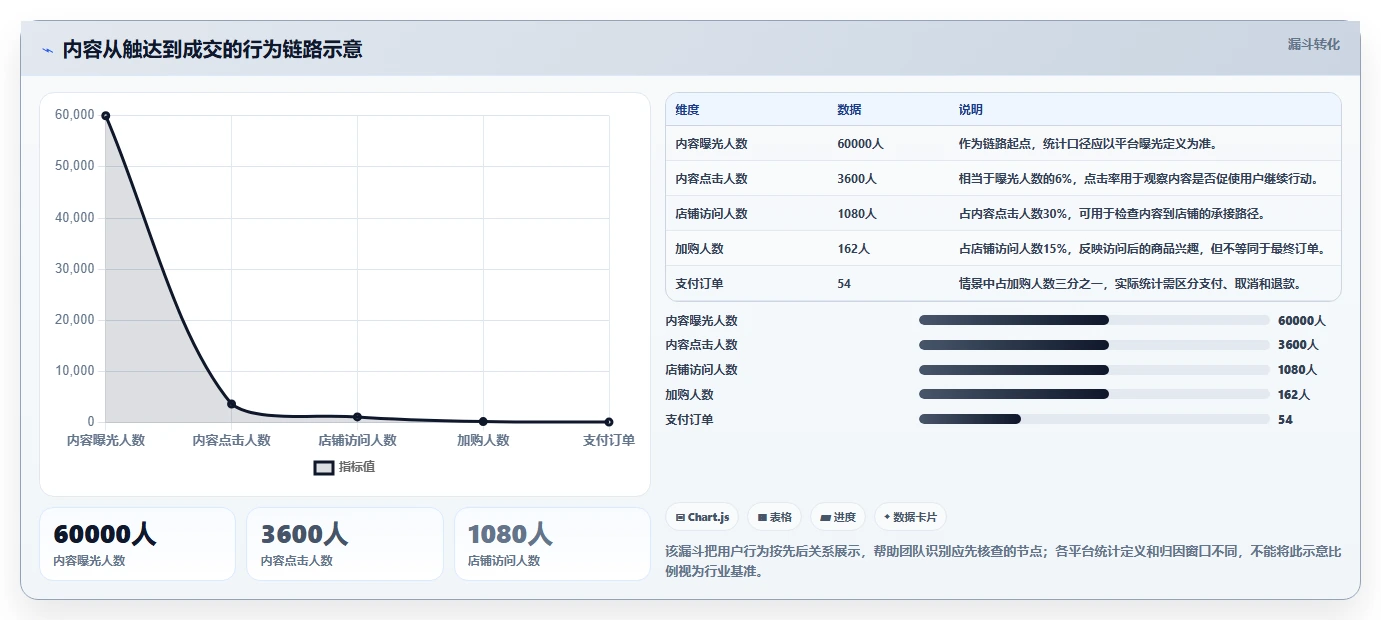The image size is (1381, 620).
Task: Click the 表格 tag icon
Action: [x=762, y=517]
